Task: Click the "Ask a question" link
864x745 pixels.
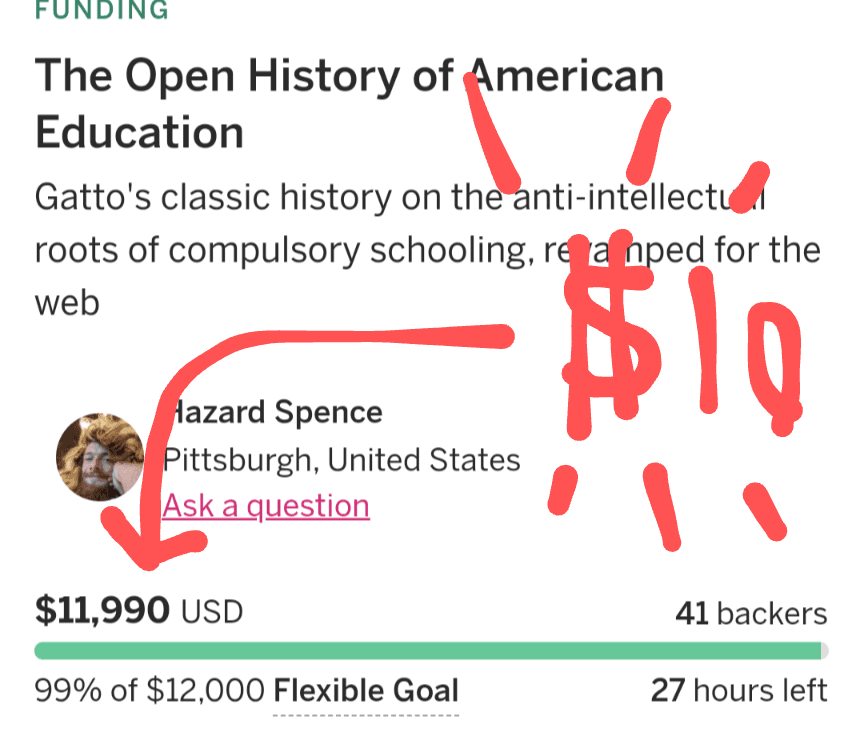Action: [x=266, y=506]
